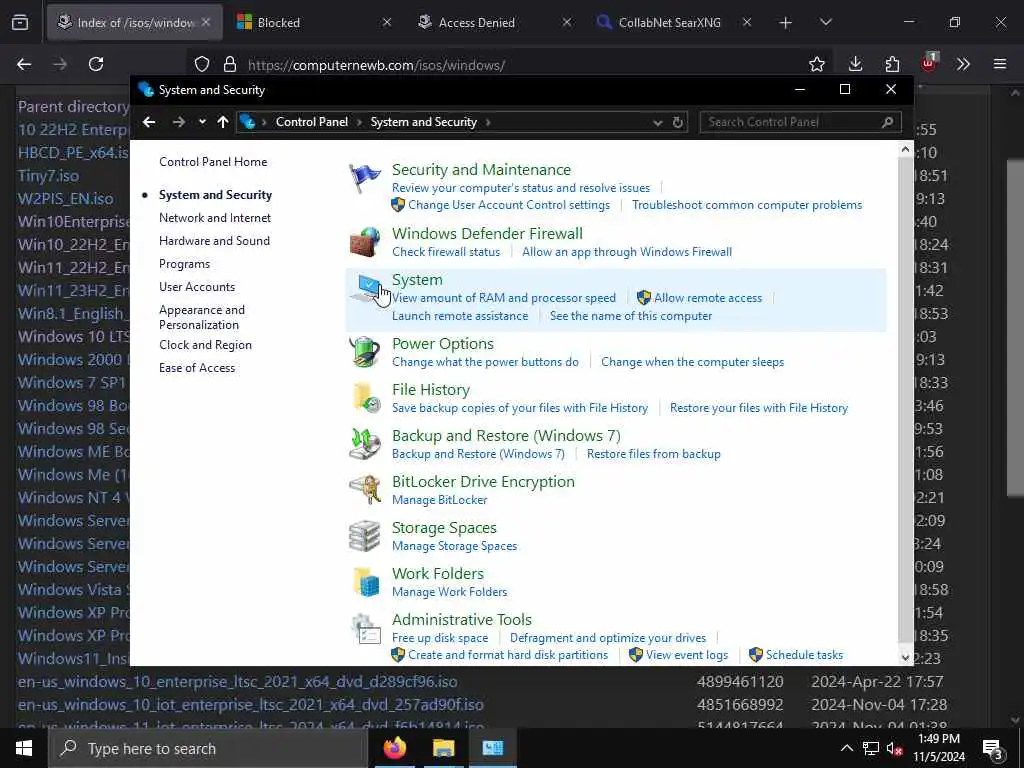Open Firefox from the taskbar
This screenshot has width=1024, height=768.
(x=394, y=748)
